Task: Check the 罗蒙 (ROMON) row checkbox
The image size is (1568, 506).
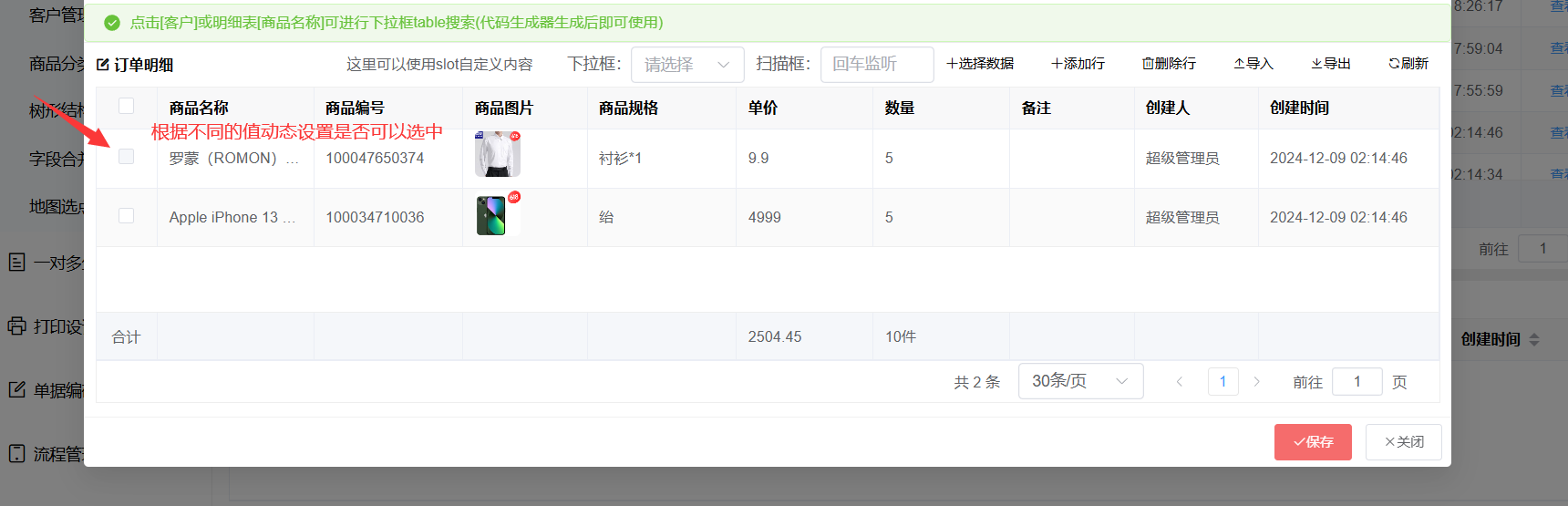Action: pos(126,157)
